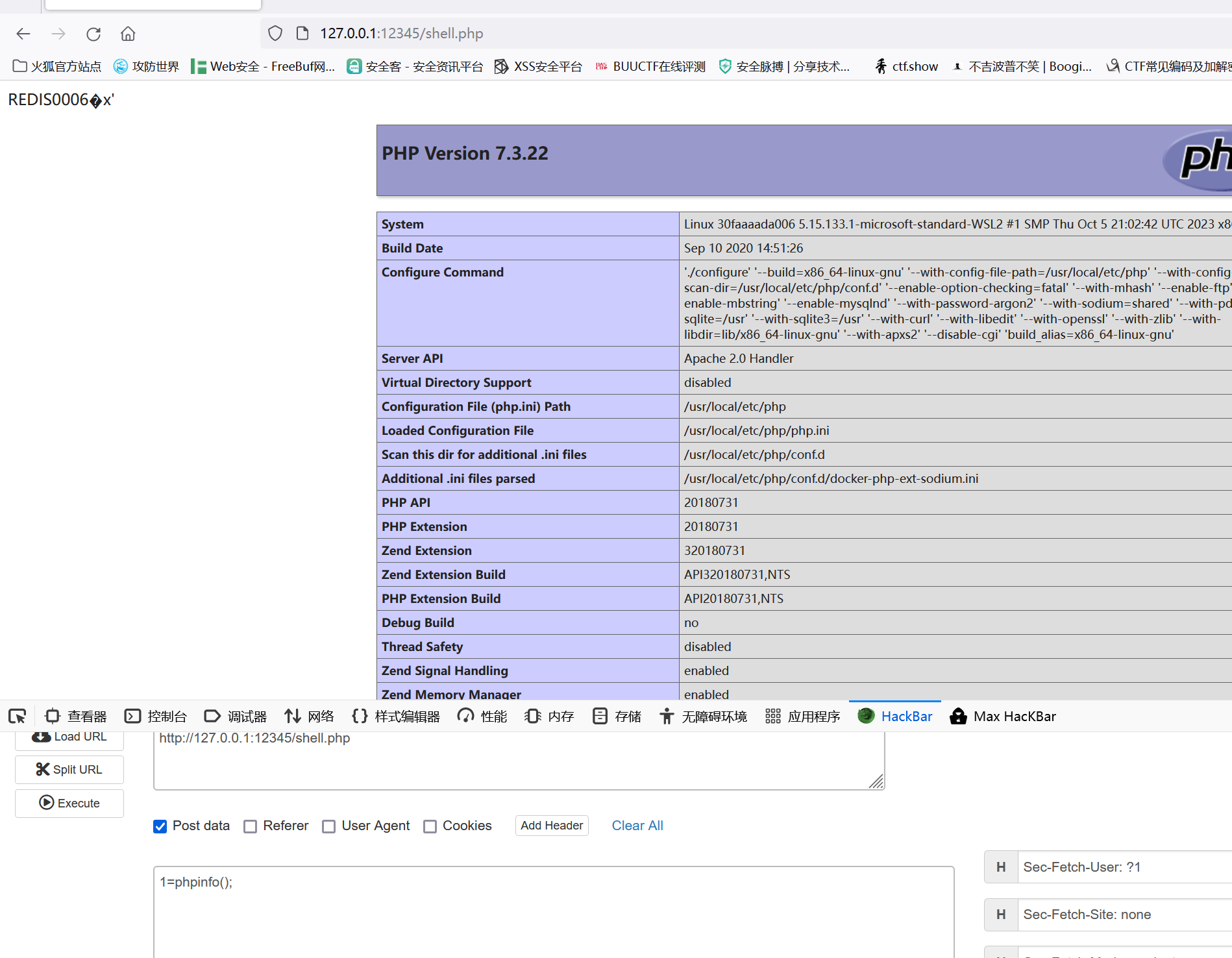Click the Build Date value Sep 10 2020
Image resolution: width=1232 pixels, height=958 pixels.
(x=744, y=248)
